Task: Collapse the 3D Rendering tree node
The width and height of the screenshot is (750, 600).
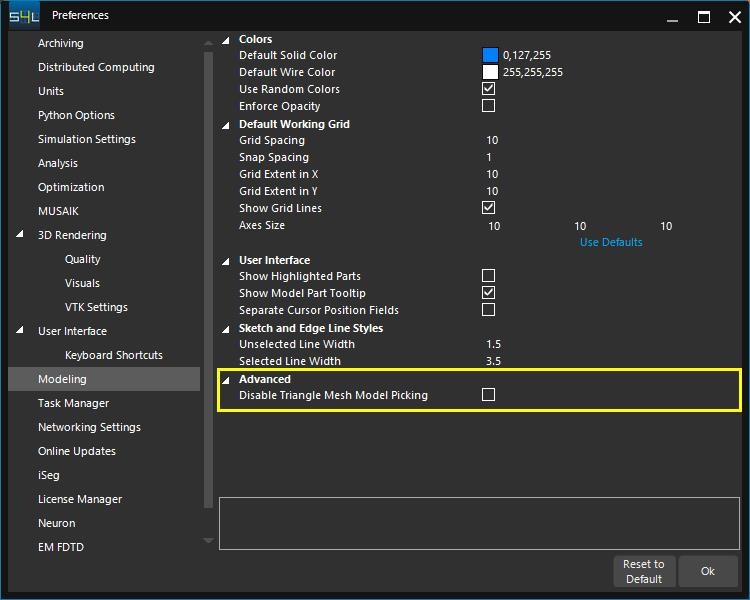Action: pyautogui.click(x=20, y=235)
